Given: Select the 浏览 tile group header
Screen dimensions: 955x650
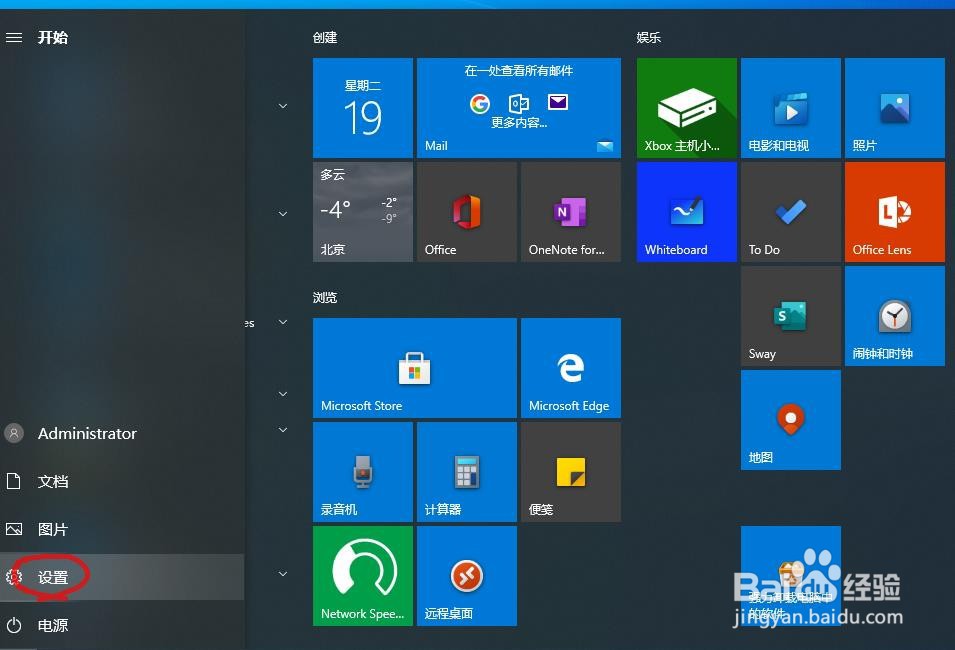Looking at the screenshot, I should pos(325,297).
